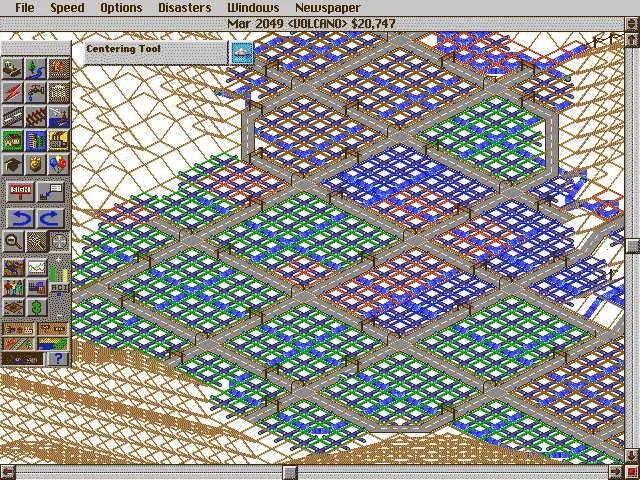Choose the Education graduation cap tool
Image resolution: width=640 pixels, height=480 pixels.
pyautogui.click(x=12, y=165)
